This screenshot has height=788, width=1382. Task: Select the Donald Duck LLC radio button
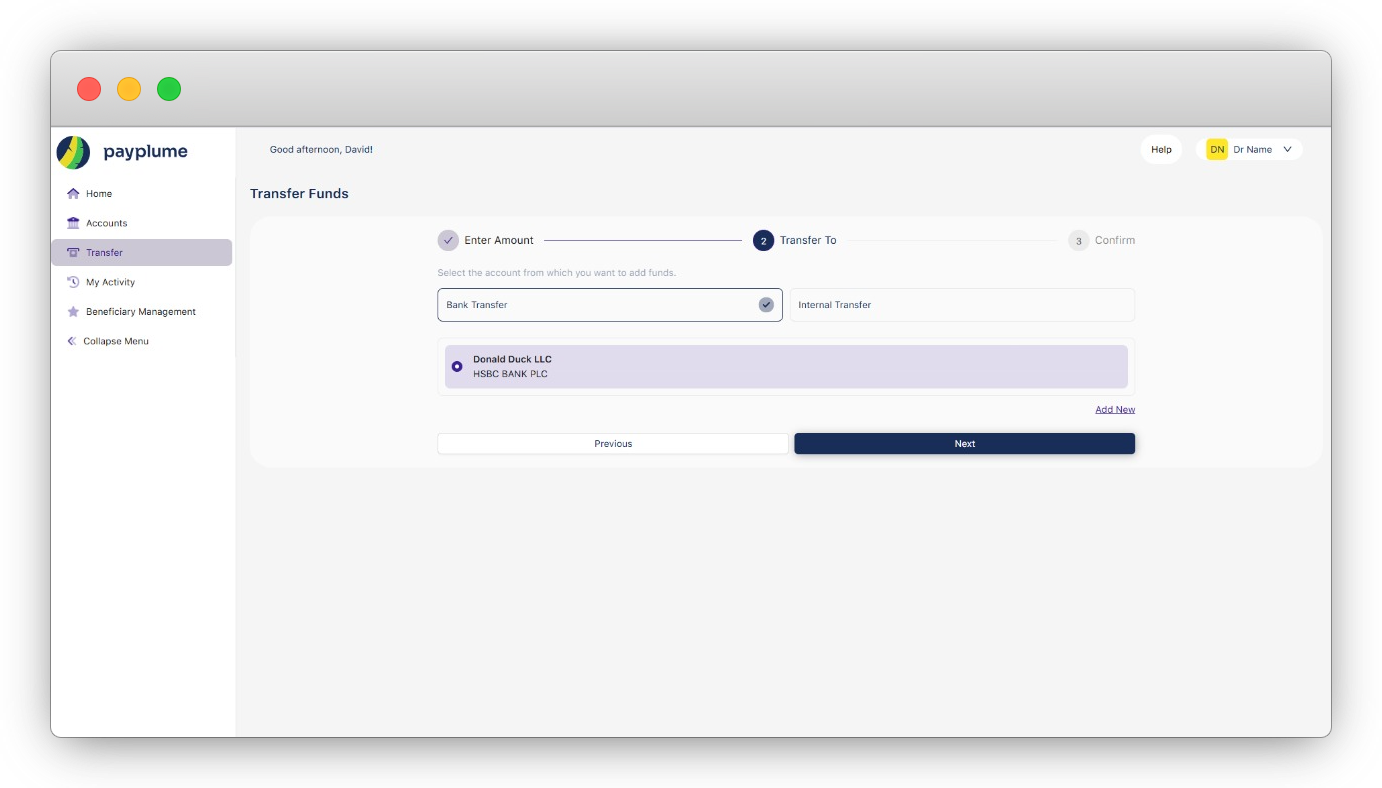(457, 367)
